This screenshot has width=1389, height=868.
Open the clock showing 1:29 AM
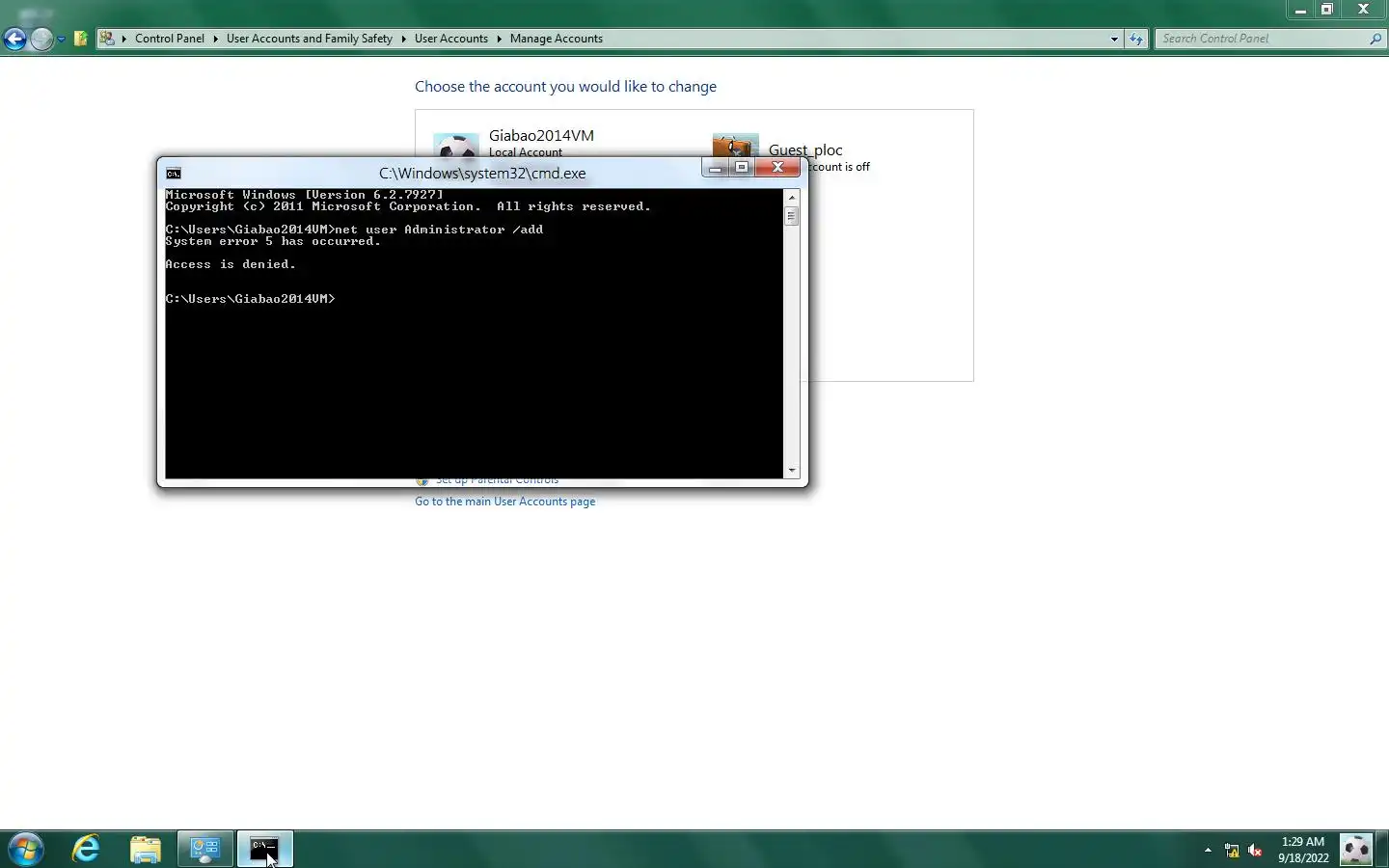tap(1303, 850)
